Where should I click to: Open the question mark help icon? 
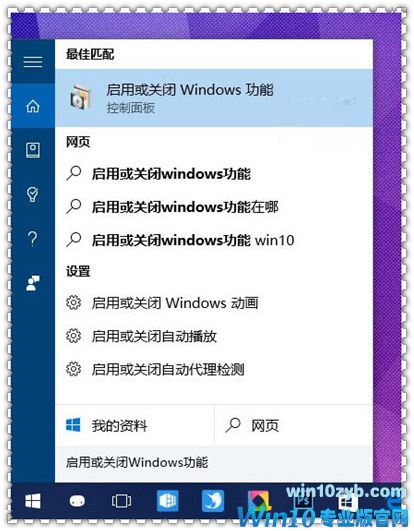[x=32, y=239]
